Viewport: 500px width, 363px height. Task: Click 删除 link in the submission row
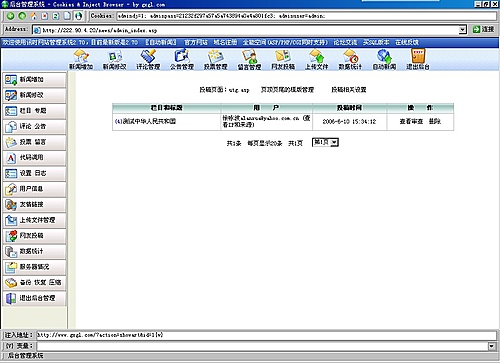[x=435, y=121]
